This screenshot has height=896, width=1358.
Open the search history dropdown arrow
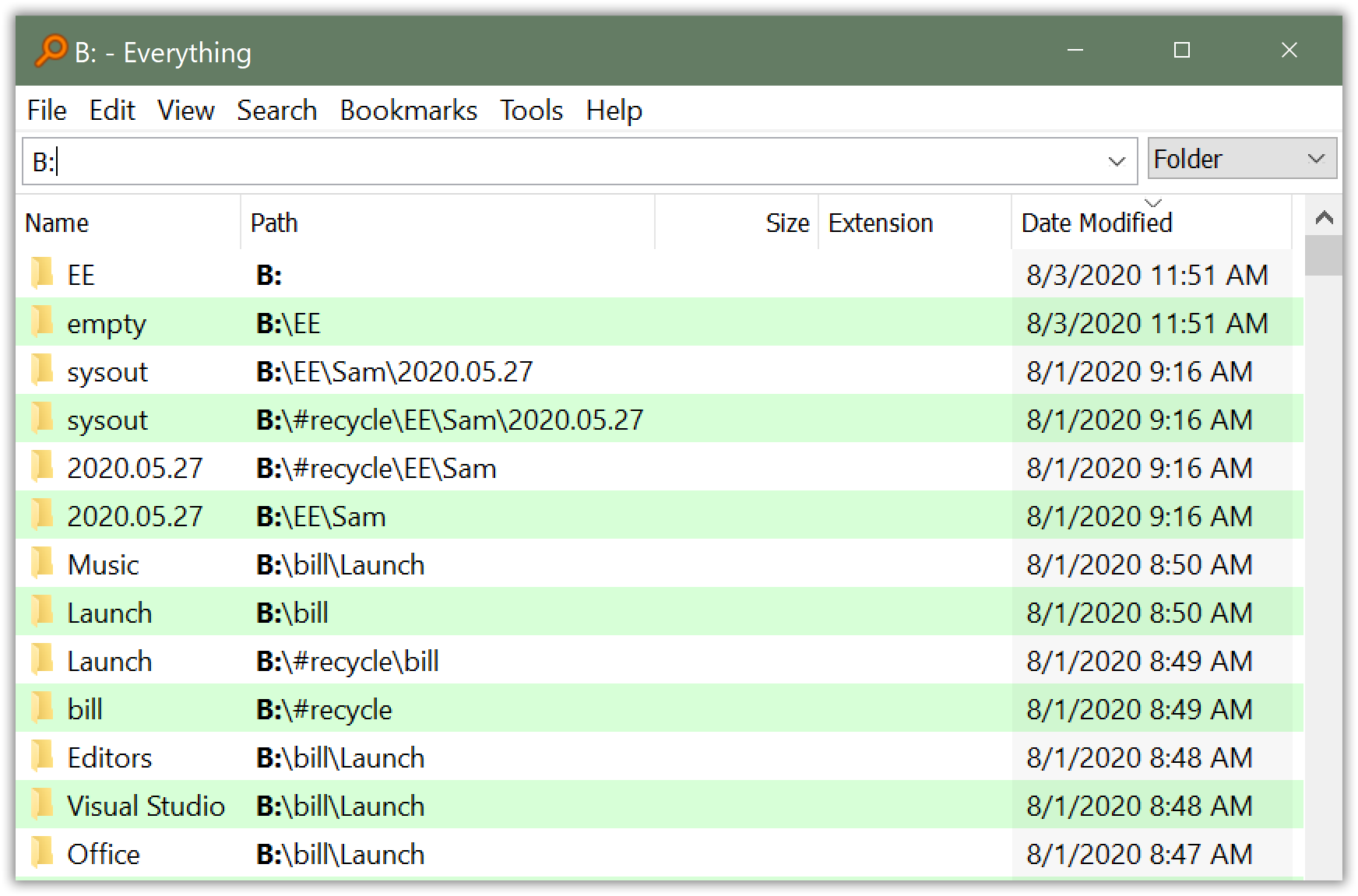pos(1117,161)
